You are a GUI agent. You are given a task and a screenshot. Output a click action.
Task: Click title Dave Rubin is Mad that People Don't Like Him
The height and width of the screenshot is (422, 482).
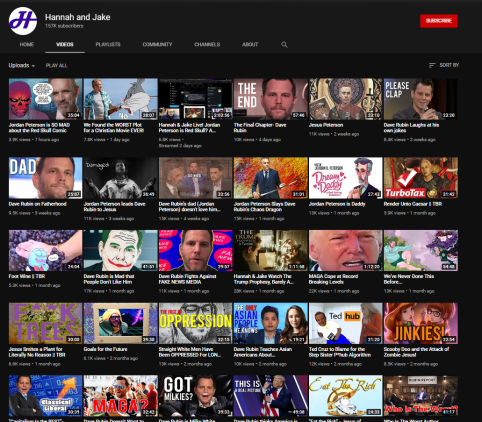(109, 279)
